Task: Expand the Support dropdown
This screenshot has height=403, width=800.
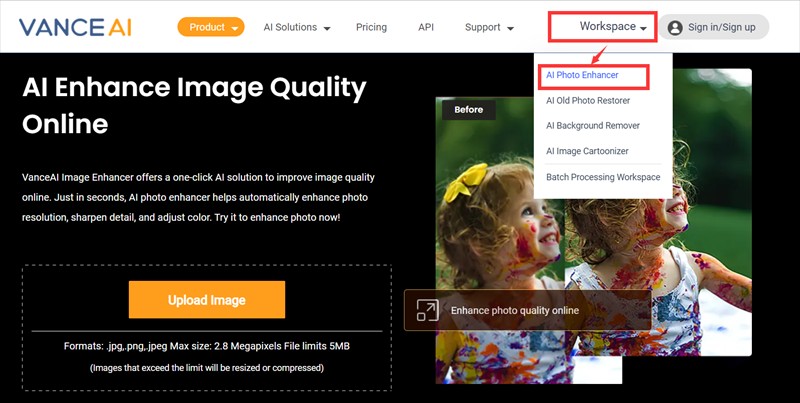Action: [x=489, y=28]
